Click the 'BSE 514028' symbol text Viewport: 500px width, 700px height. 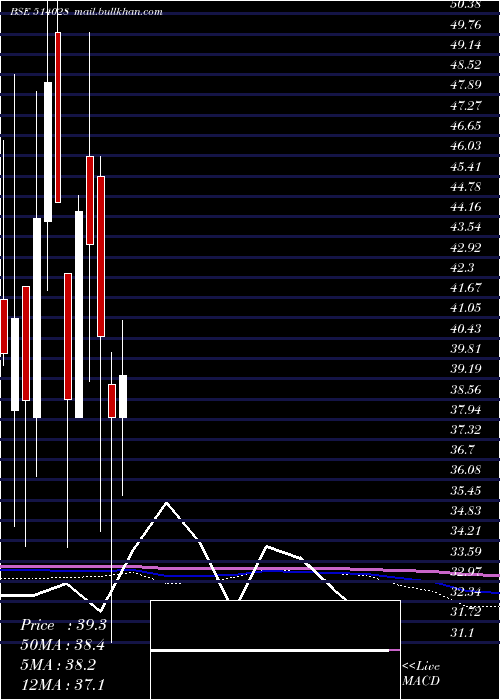point(39,12)
